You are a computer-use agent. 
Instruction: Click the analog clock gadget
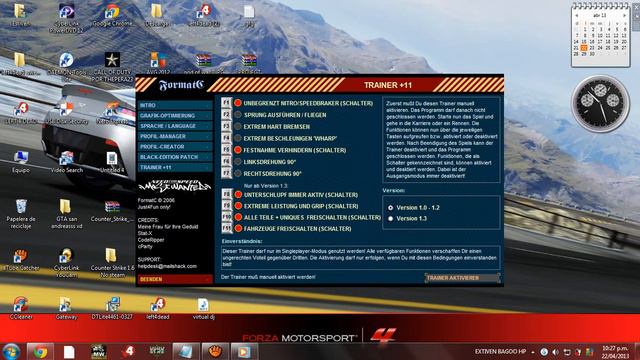600,103
